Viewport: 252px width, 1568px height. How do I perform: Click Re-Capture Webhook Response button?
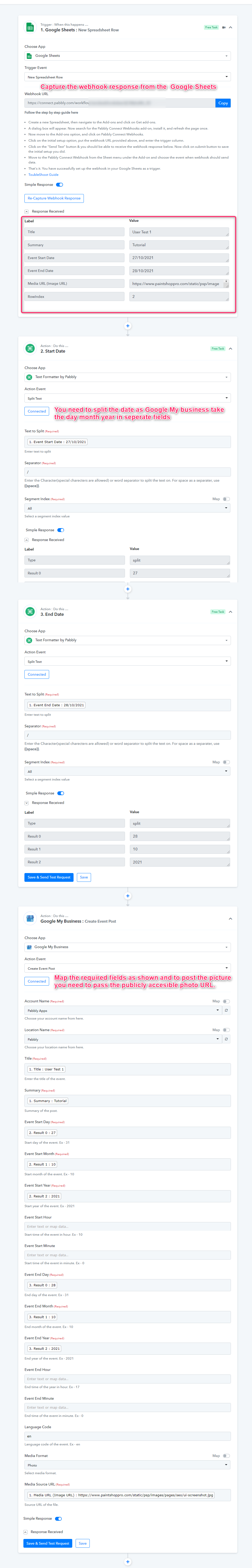coord(54,198)
